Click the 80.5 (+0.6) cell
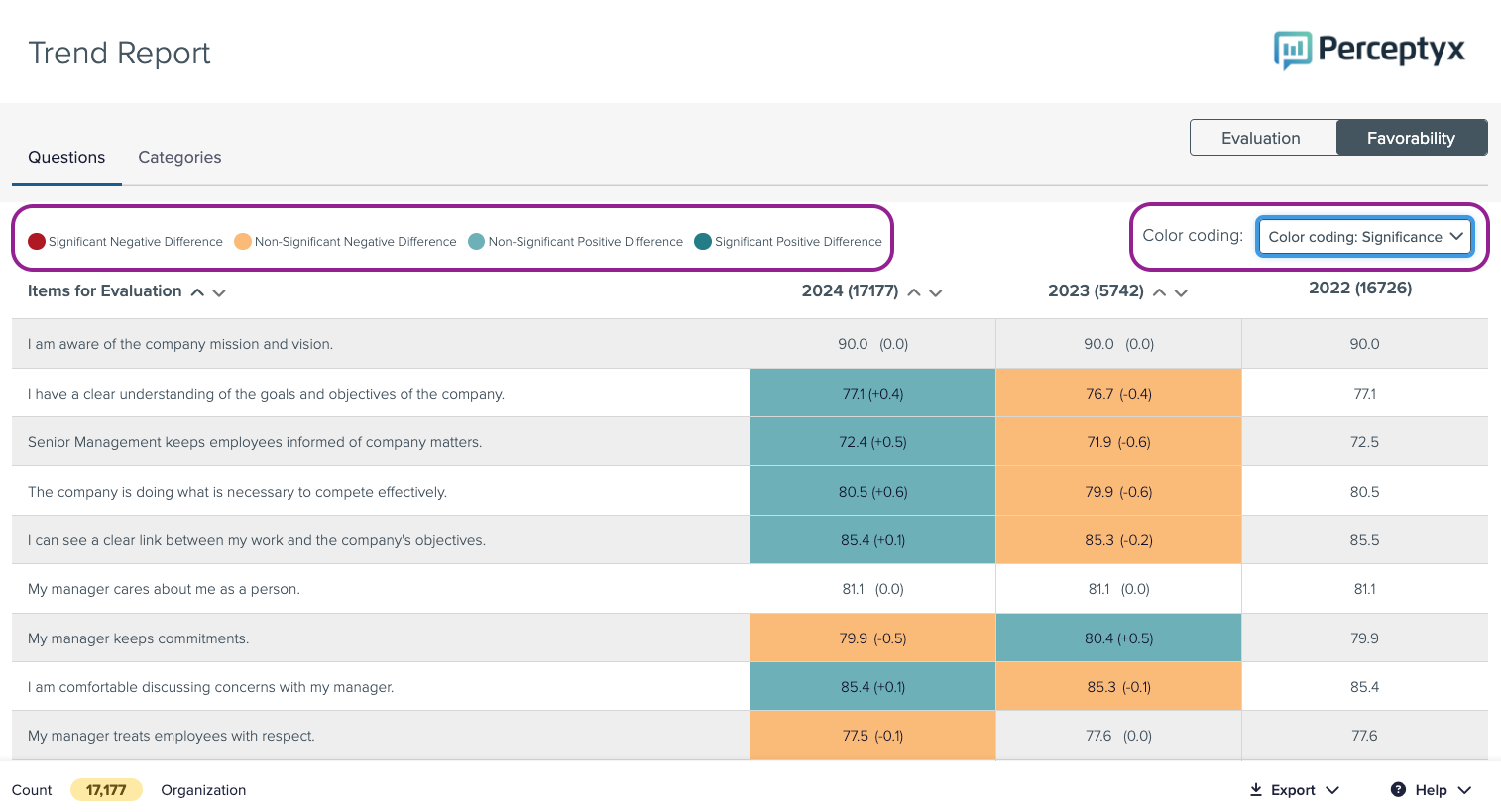Screen dimensions: 1501x812 (x=872, y=492)
